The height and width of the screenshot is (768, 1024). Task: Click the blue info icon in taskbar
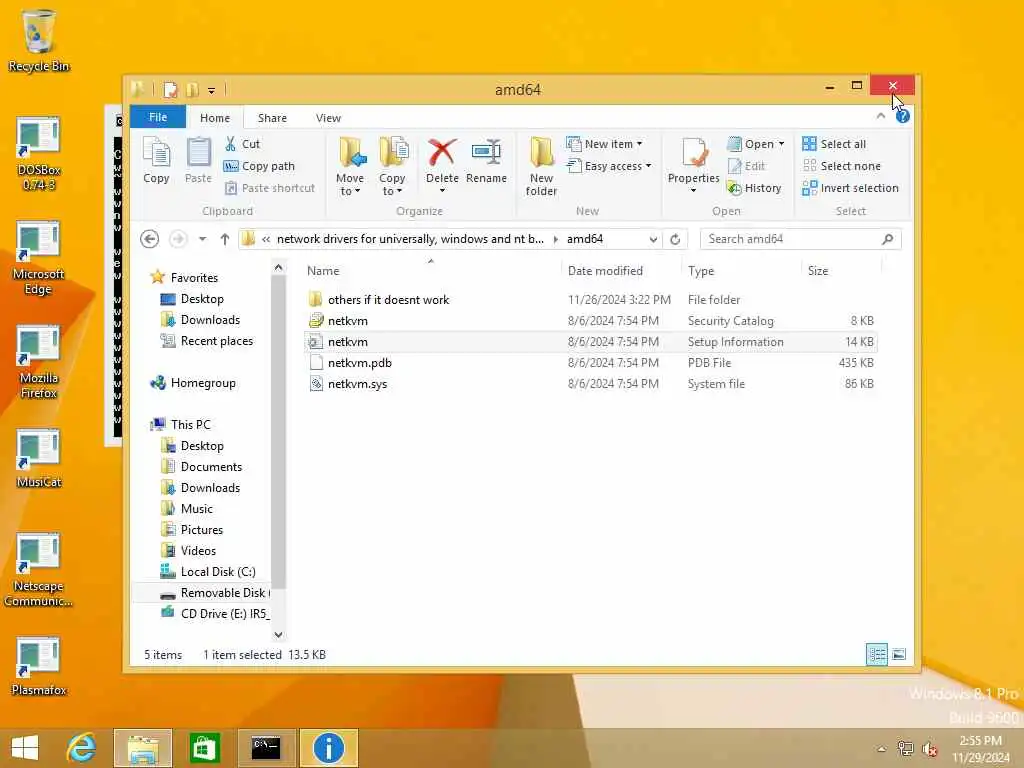click(x=328, y=748)
